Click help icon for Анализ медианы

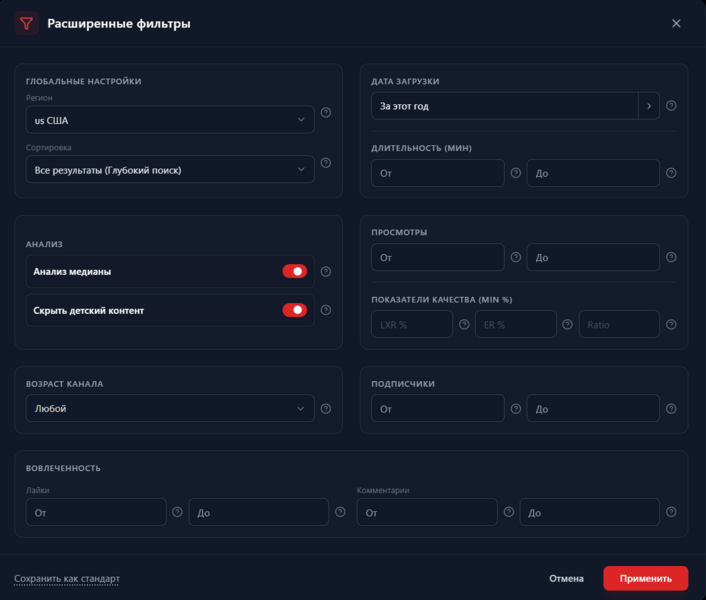pos(325,271)
